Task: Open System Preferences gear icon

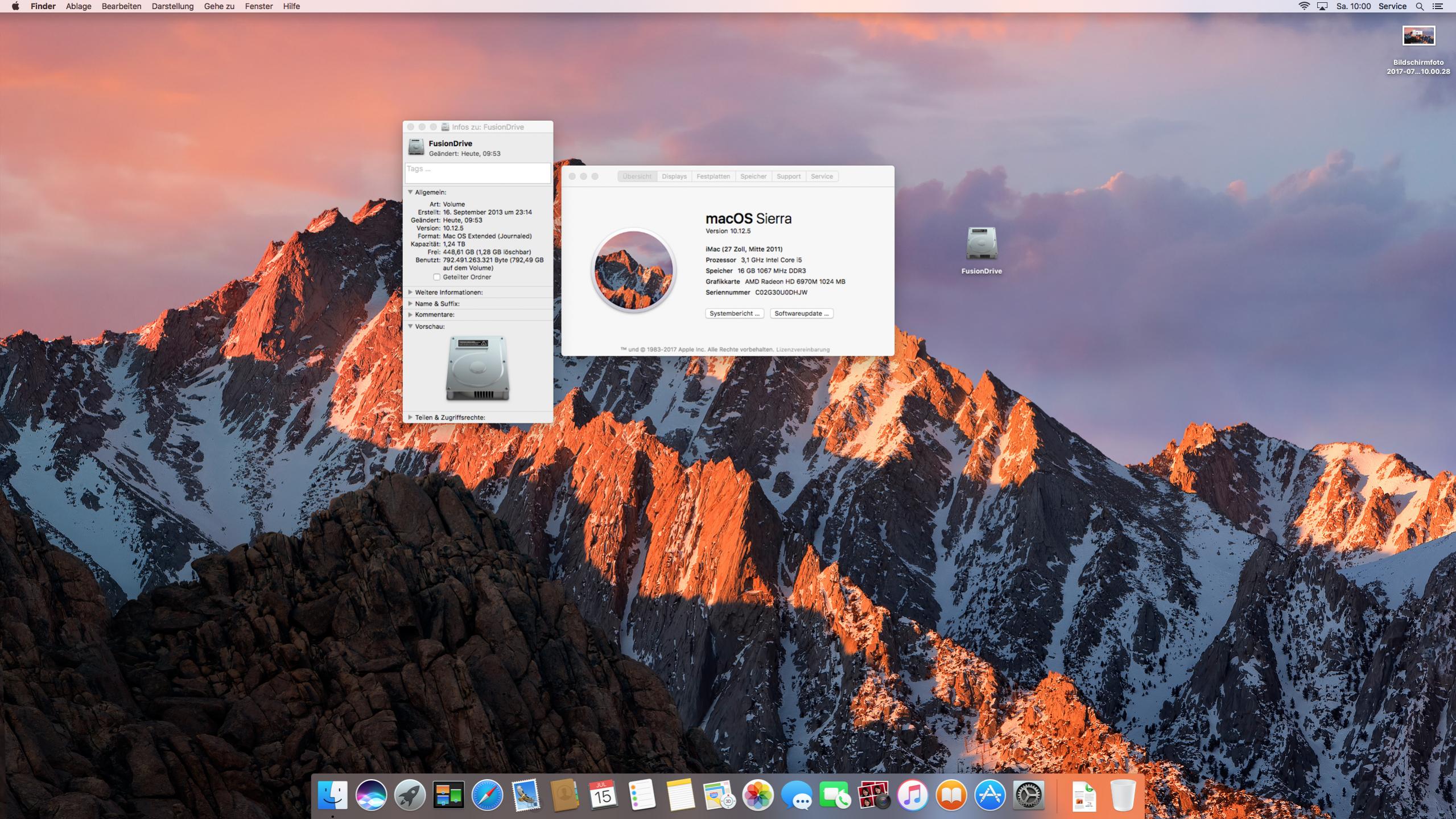Action: pyautogui.click(x=1029, y=795)
